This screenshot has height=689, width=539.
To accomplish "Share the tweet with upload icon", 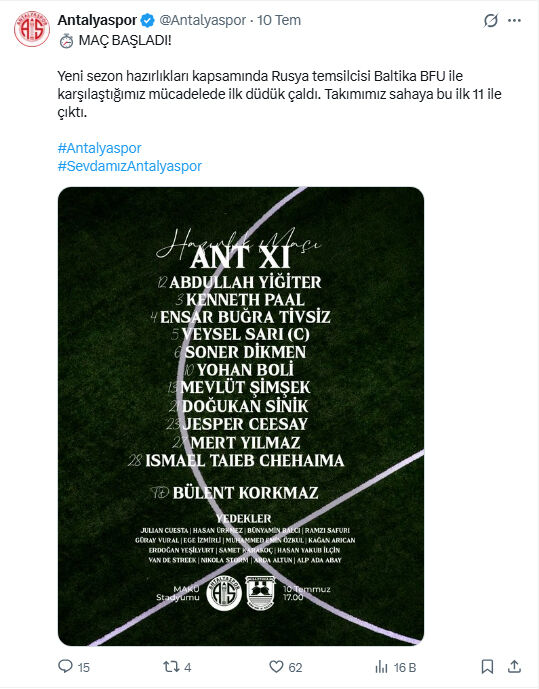I will 514,666.
